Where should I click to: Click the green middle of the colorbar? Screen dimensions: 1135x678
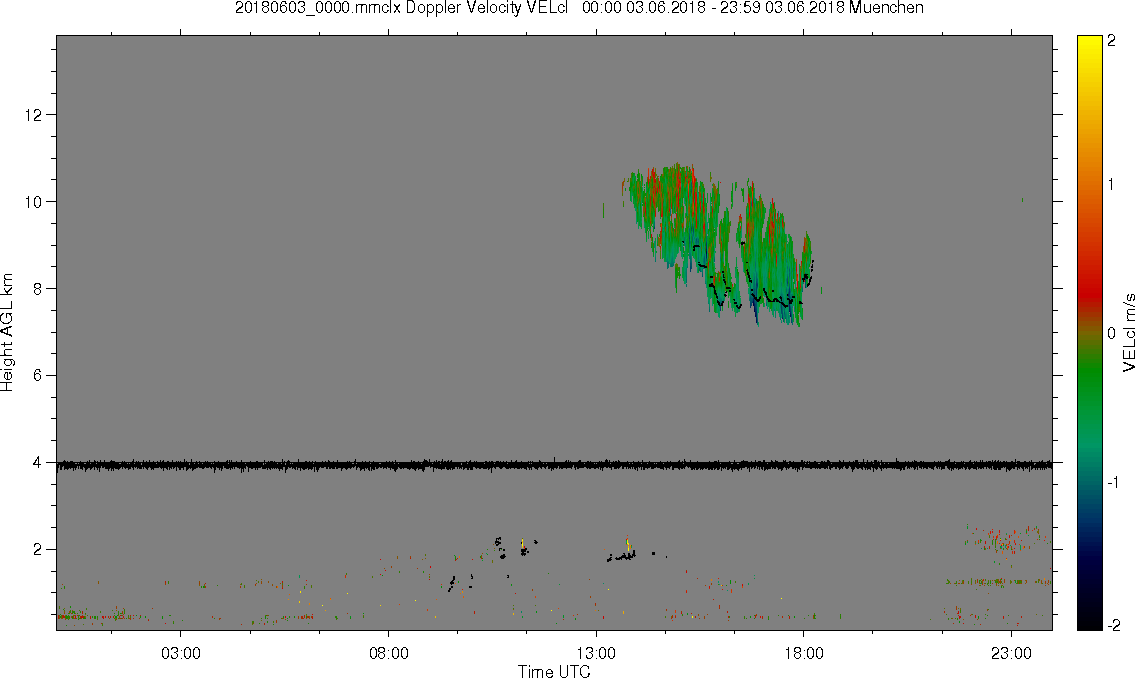coord(1089,369)
